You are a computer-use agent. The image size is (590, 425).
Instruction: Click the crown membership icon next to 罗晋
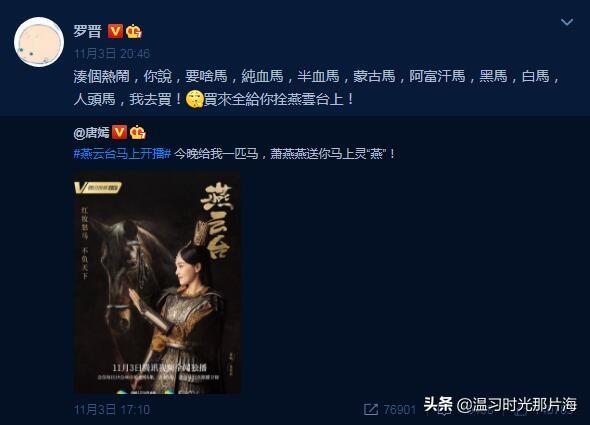[134, 31]
